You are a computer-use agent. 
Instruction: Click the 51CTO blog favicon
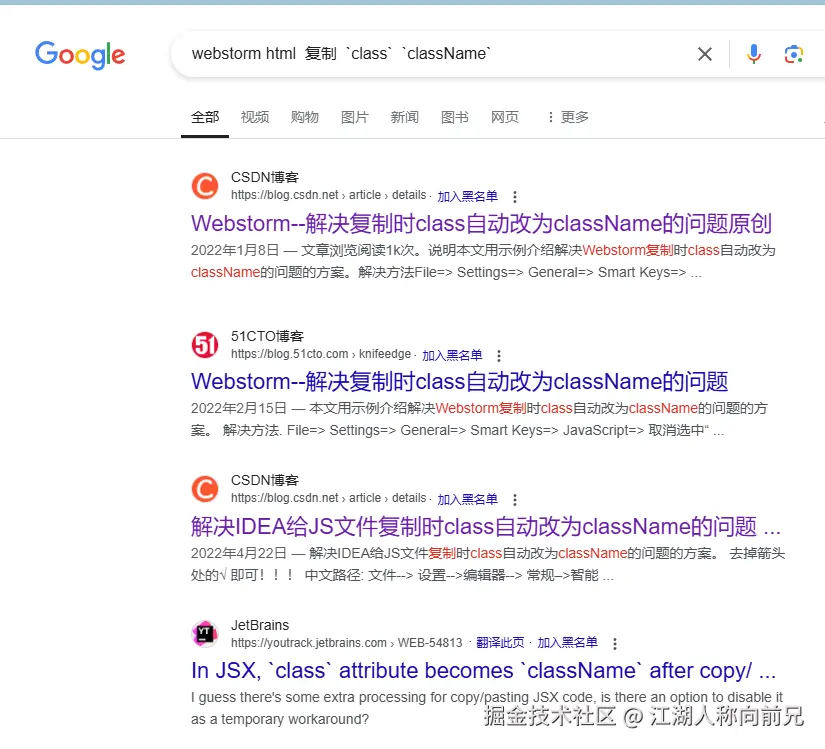pyautogui.click(x=205, y=345)
